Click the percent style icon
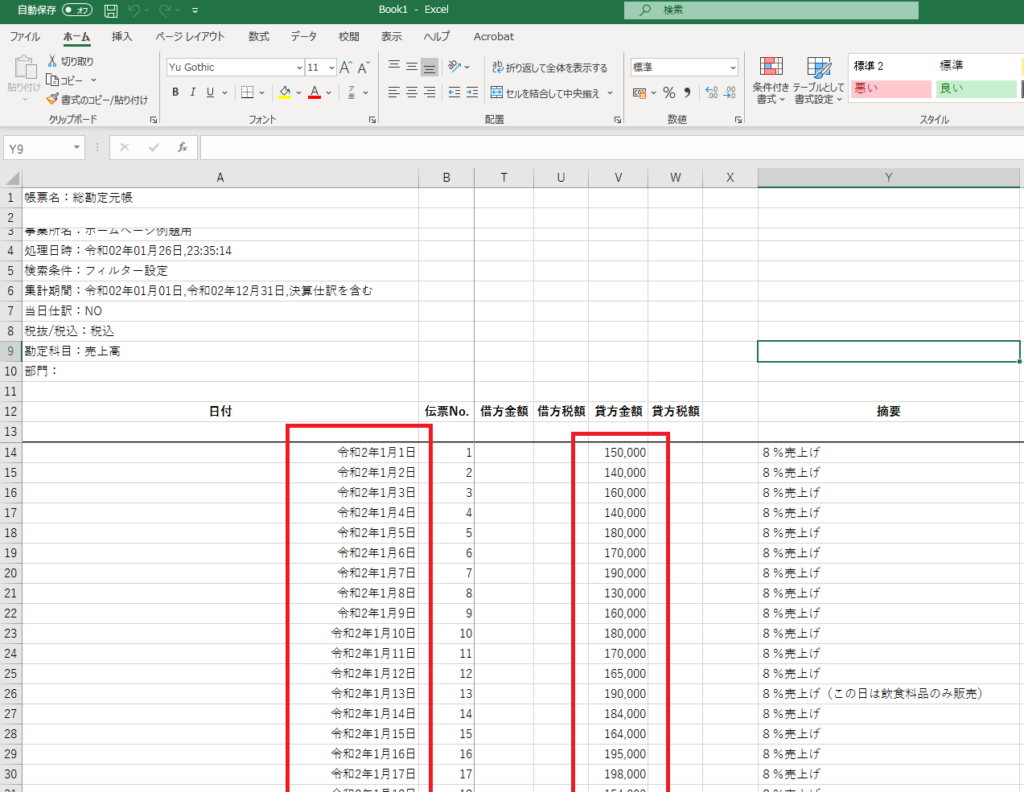 669,92
